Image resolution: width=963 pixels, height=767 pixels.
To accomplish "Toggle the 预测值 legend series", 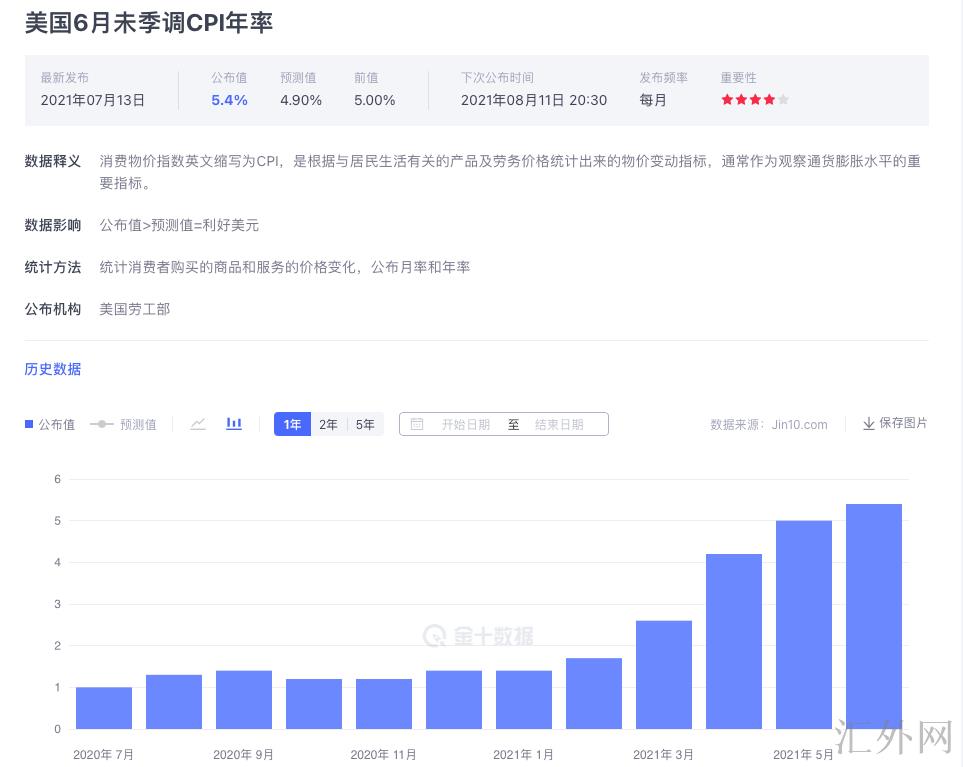I will click(x=123, y=424).
